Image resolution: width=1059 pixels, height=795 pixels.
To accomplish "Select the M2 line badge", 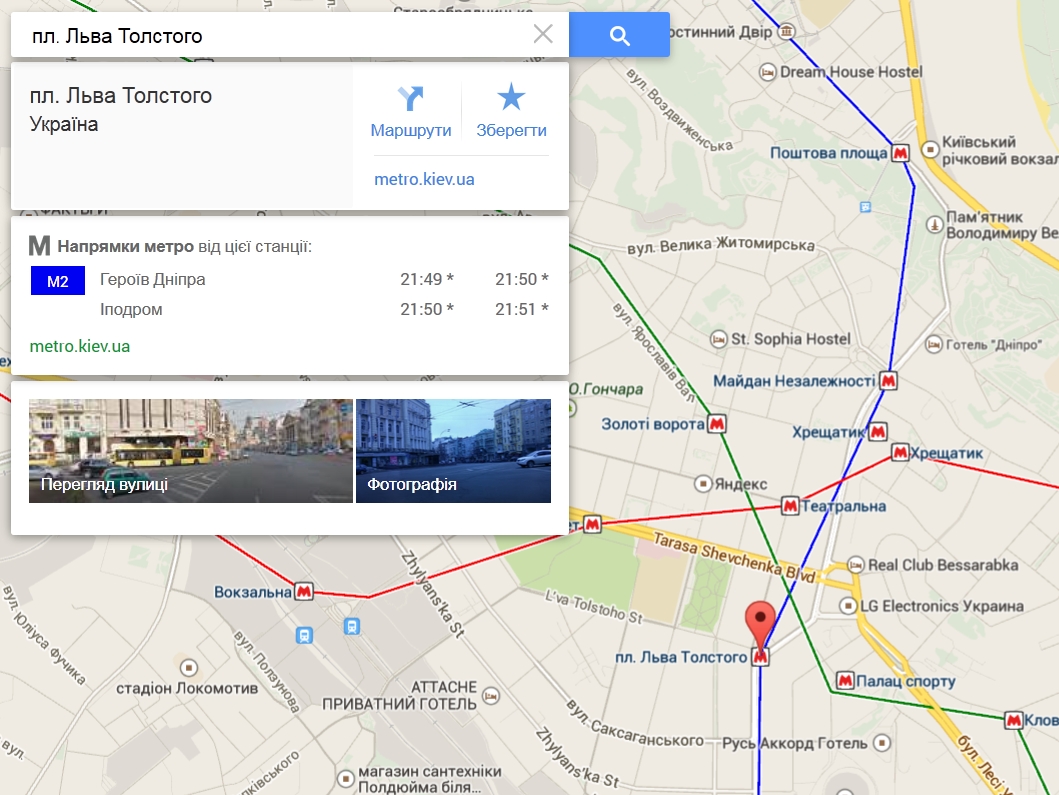I will [58, 281].
